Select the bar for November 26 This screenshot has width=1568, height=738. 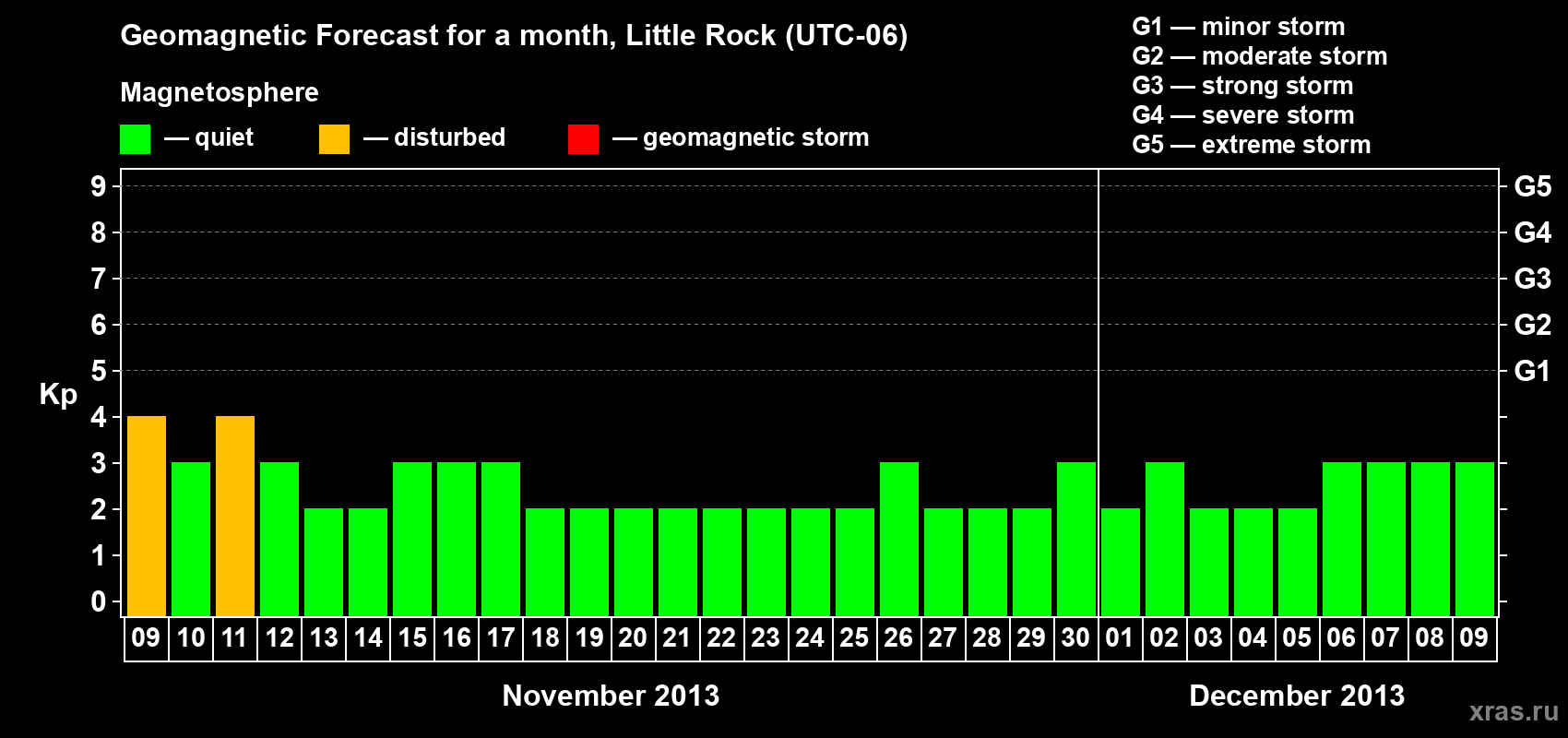click(899, 540)
